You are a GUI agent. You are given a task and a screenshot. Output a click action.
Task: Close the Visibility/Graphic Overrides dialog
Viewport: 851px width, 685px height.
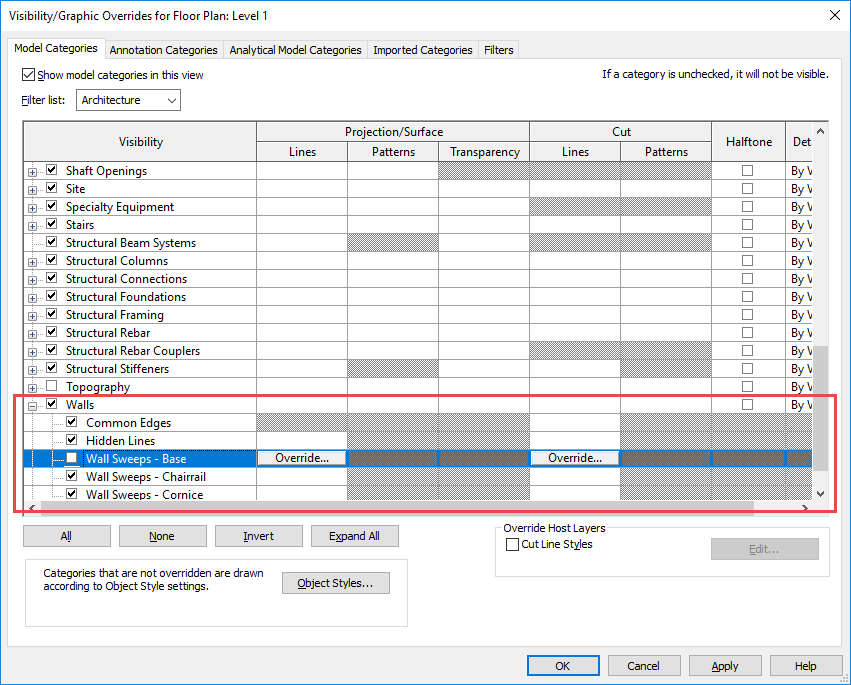coord(835,15)
